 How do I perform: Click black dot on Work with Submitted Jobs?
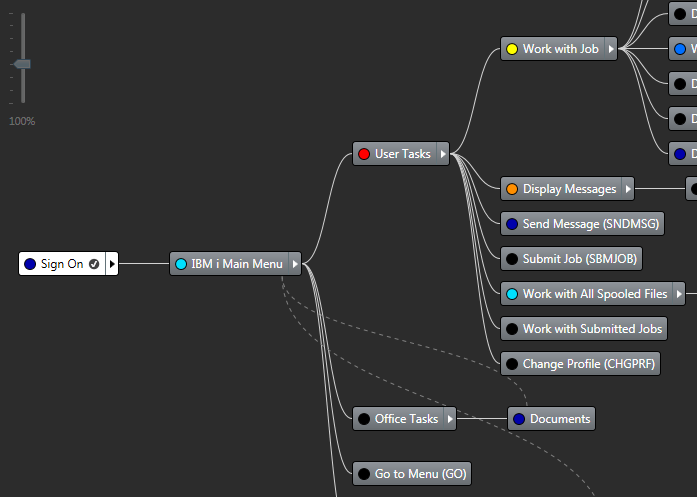click(512, 329)
